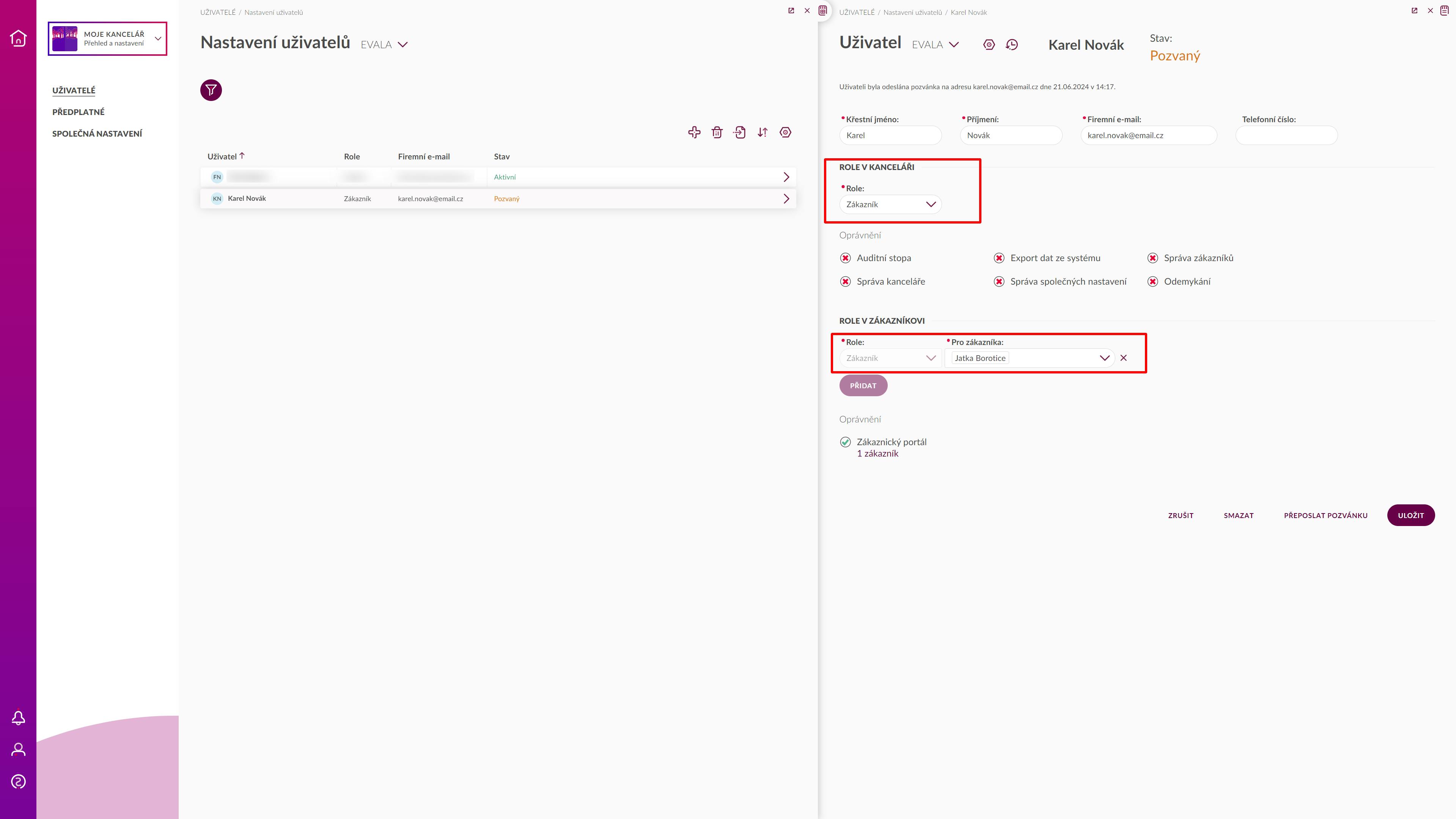
Task: Open the user filter funnel
Action: 211,90
